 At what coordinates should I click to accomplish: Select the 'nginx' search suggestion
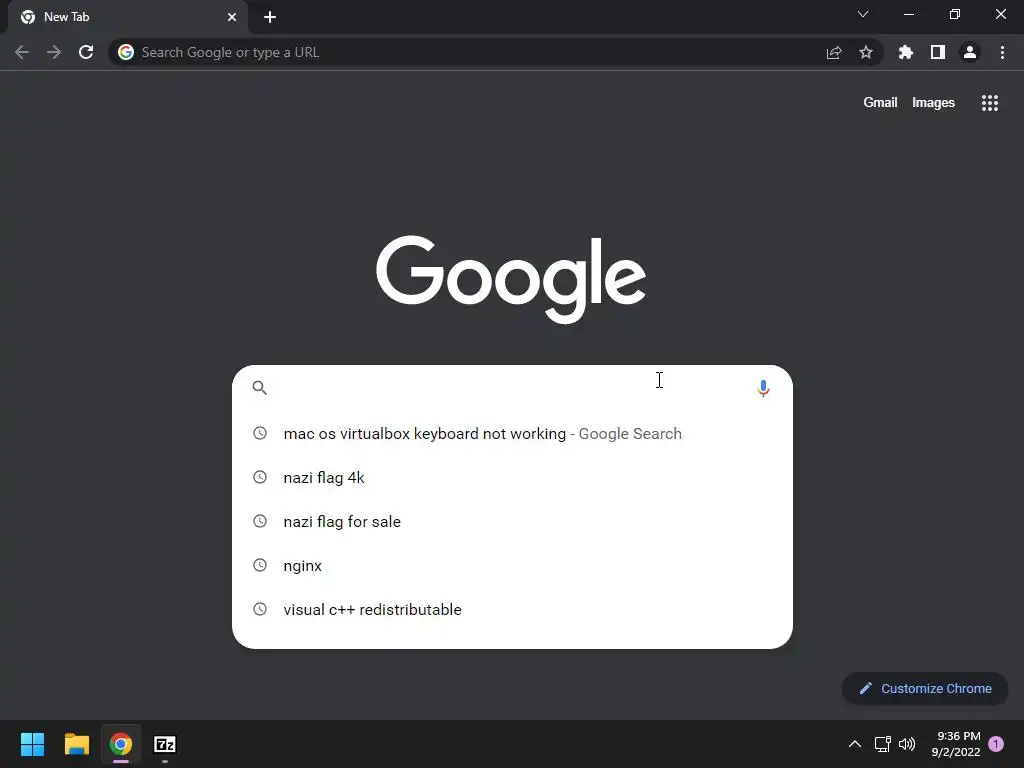click(x=513, y=566)
